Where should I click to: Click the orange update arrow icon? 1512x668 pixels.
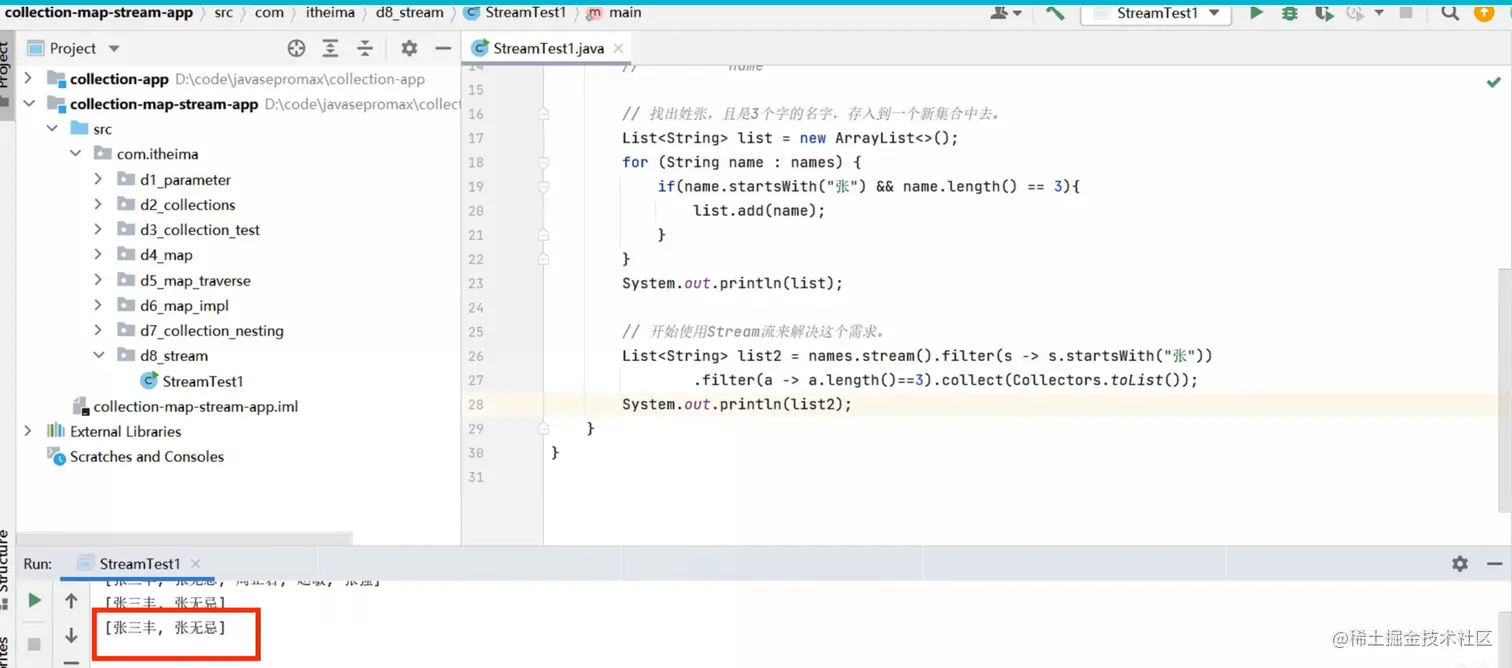point(1483,13)
